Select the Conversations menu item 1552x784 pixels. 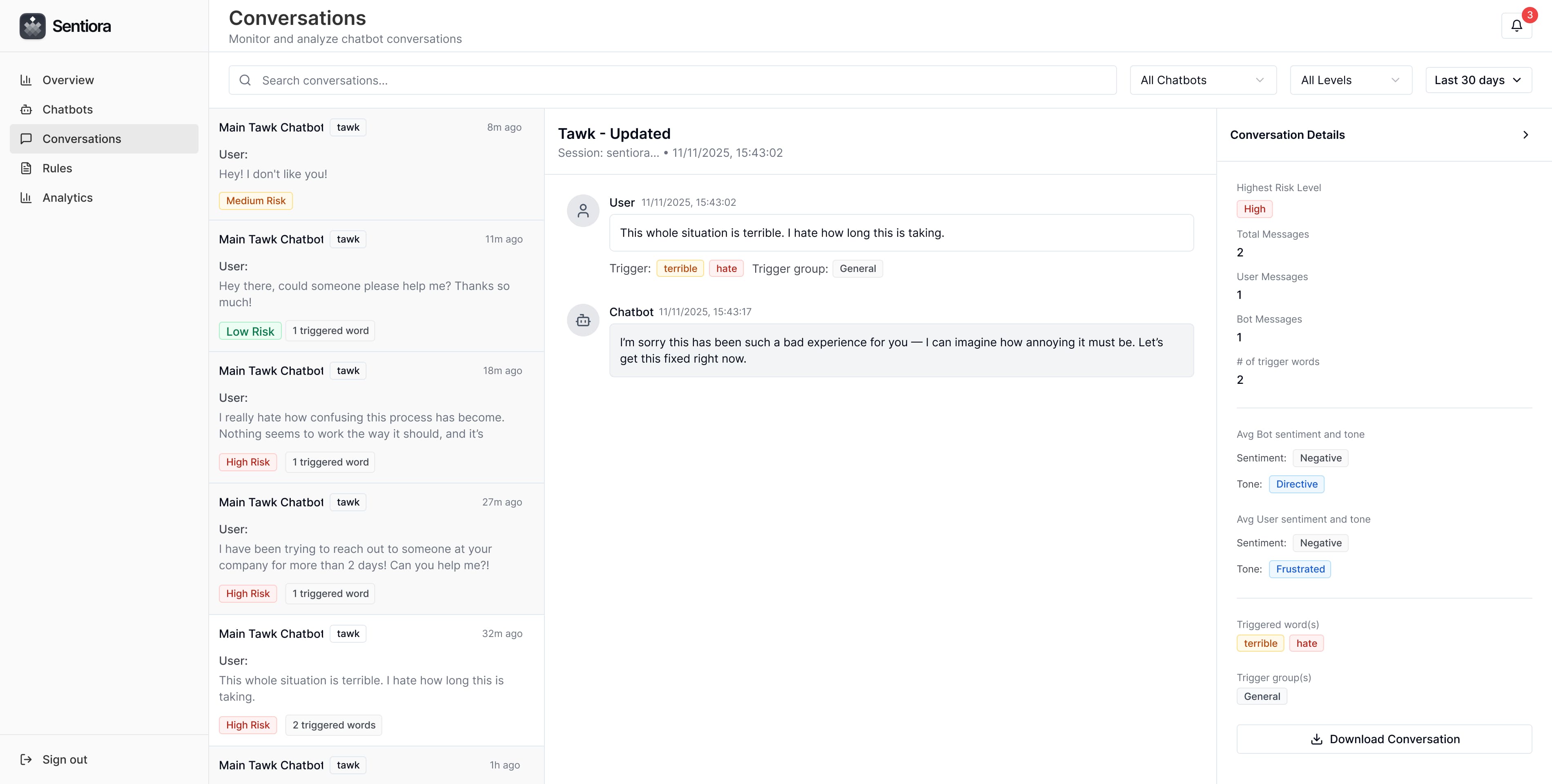(82, 139)
